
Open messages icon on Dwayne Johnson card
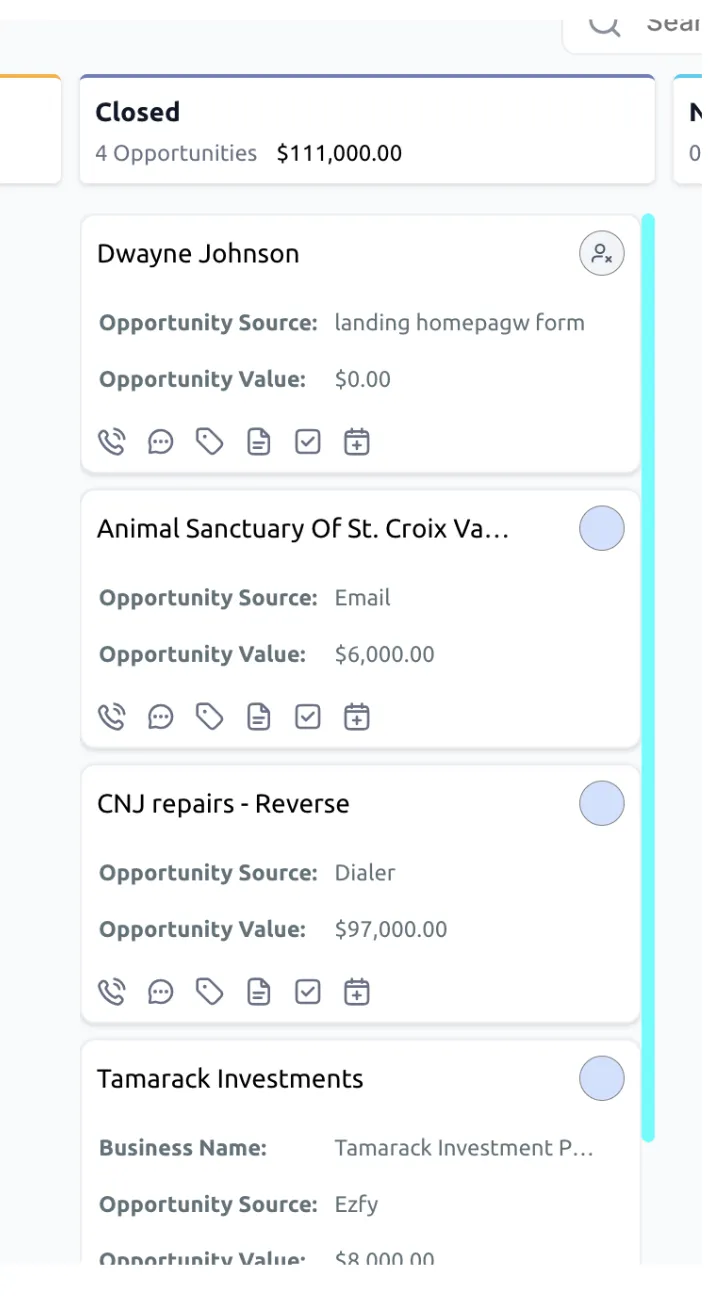(x=160, y=442)
